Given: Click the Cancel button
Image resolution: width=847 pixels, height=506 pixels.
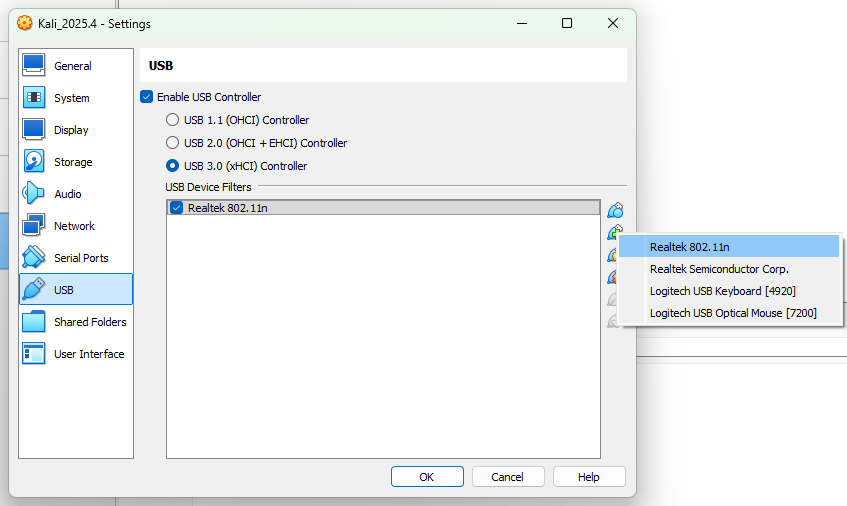Looking at the screenshot, I should pyautogui.click(x=508, y=477).
